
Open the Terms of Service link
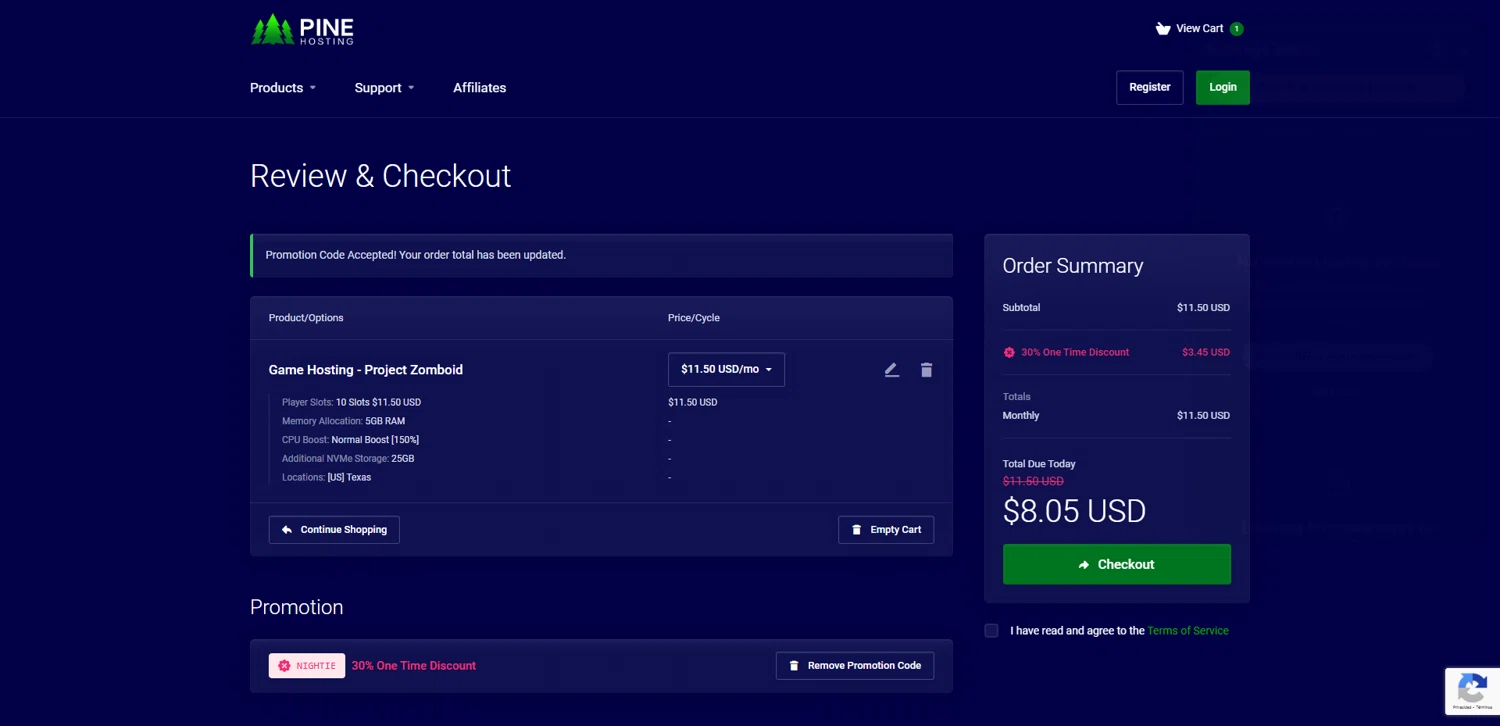pos(1188,631)
